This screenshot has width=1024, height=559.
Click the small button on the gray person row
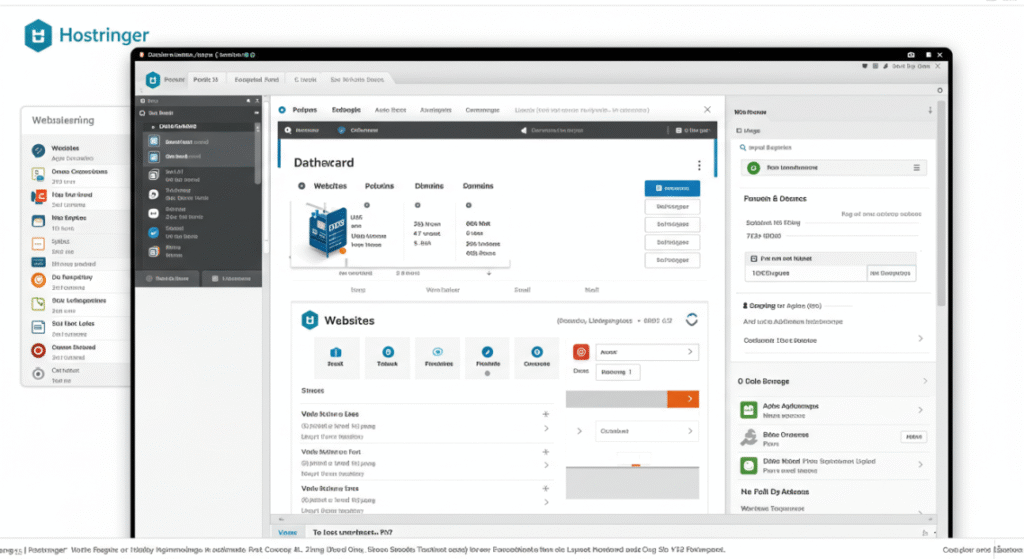914,437
